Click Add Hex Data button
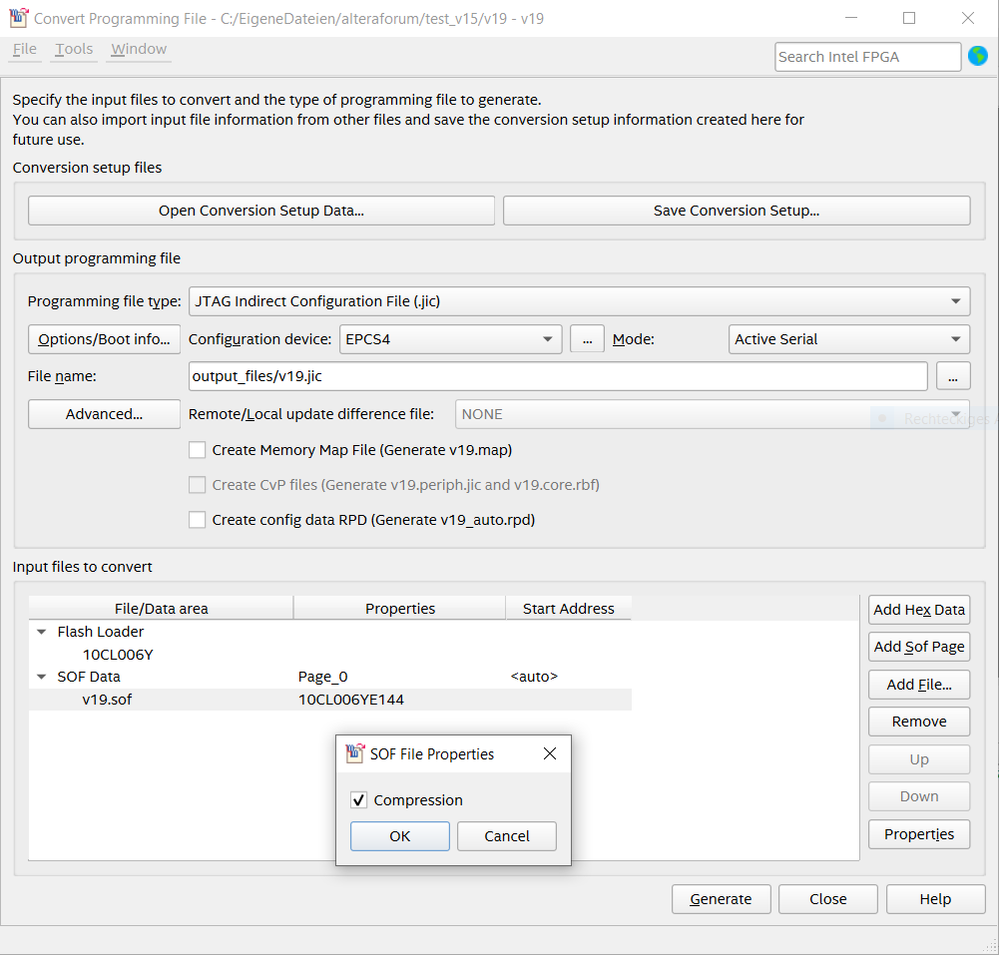999x955 pixels. coord(919,610)
